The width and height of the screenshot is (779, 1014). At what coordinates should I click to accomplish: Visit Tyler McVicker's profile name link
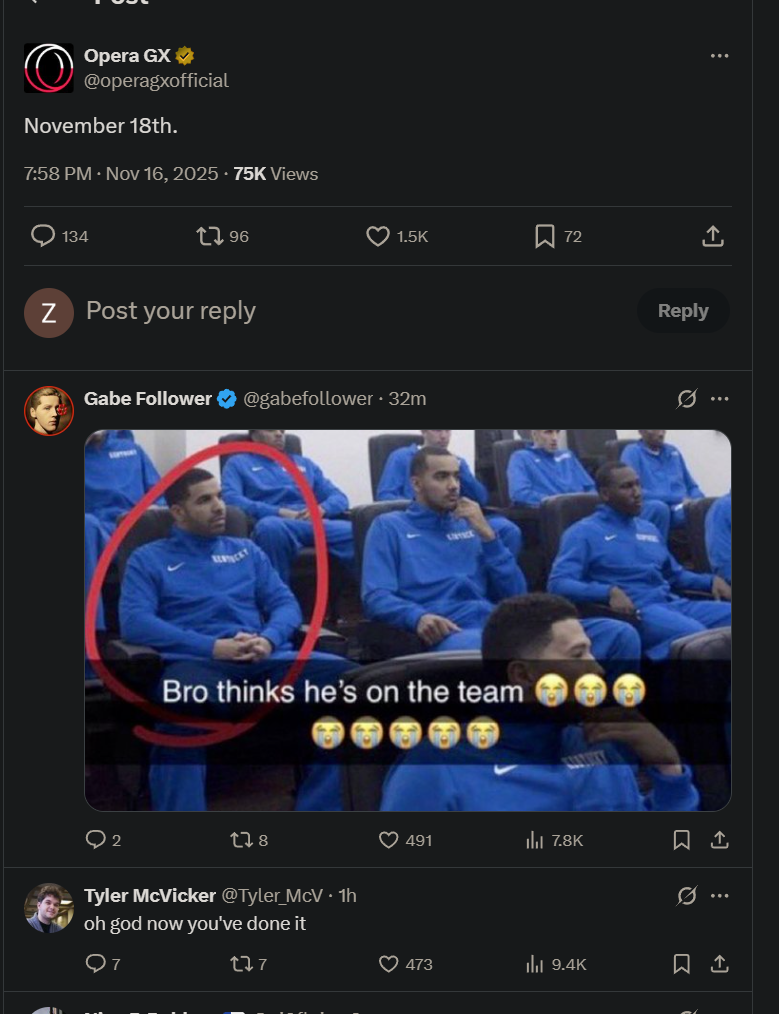tap(149, 896)
